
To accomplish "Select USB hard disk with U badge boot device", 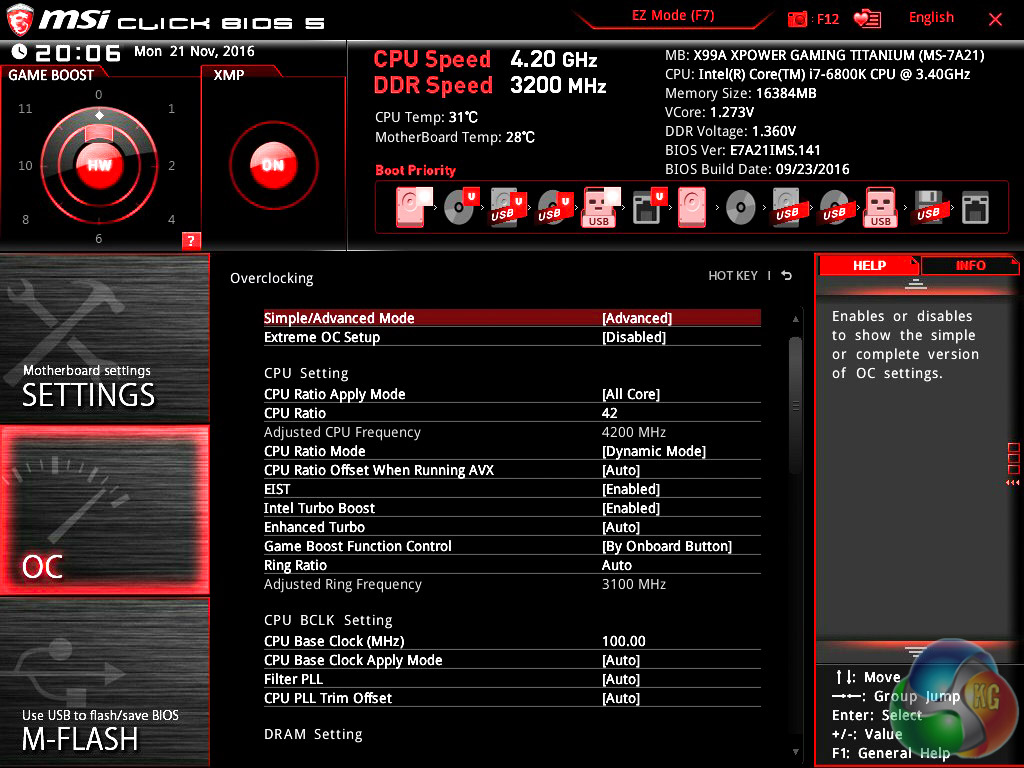I will [x=508, y=207].
